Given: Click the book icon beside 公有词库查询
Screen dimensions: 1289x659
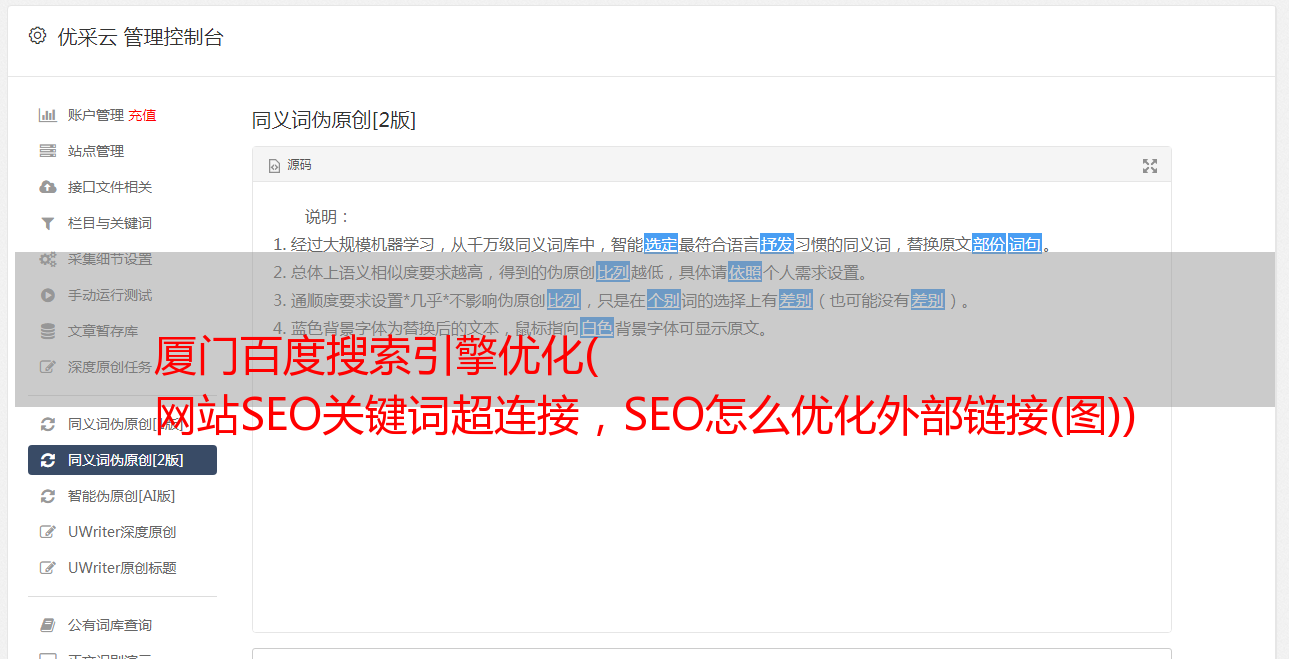Looking at the screenshot, I should pyautogui.click(x=47, y=625).
